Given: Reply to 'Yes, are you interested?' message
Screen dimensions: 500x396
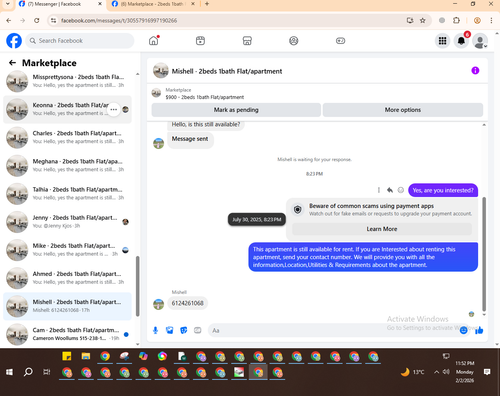Looking at the screenshot, I should tap(390, 190).
